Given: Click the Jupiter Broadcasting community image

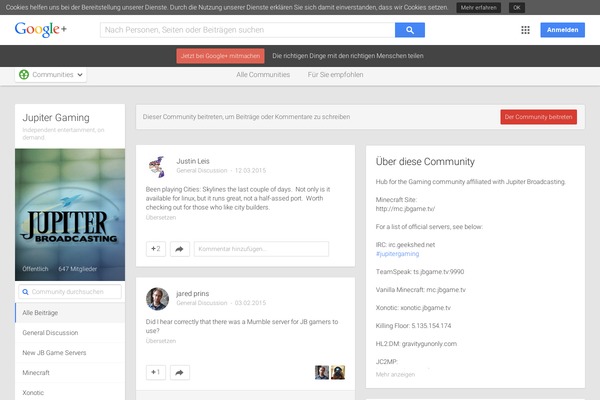Looking at the screenshot, I should [70, 215].
